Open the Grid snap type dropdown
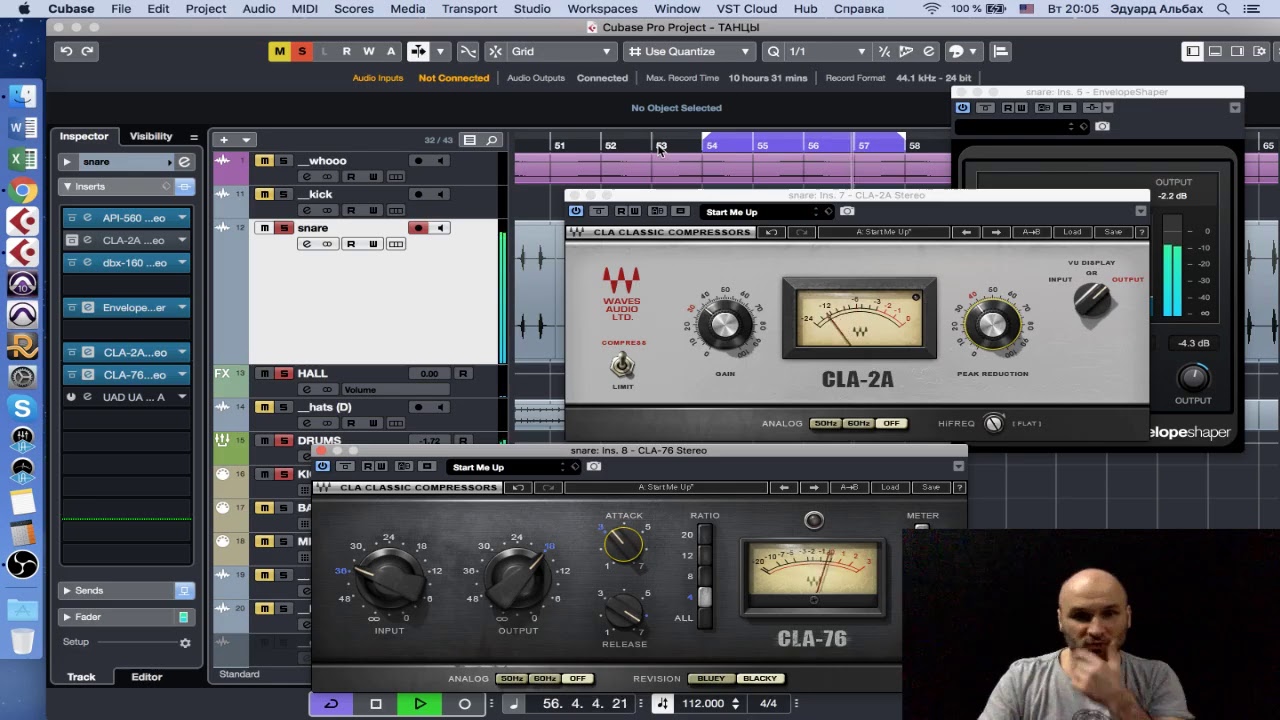The image size is (1280, 720). pyautogui.click(x=562, y=51)
